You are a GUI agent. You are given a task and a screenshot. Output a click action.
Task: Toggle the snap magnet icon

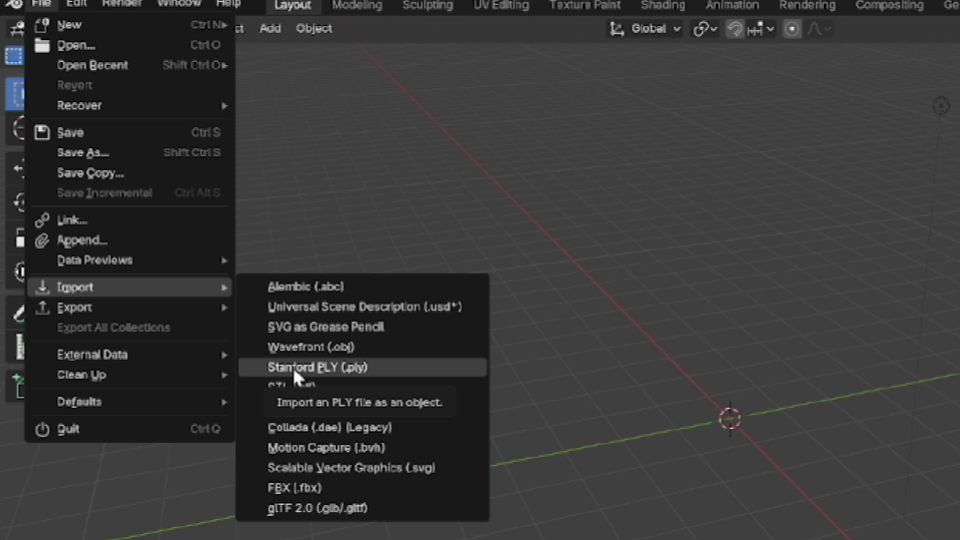pyautogui.click(x=735, y=29)
